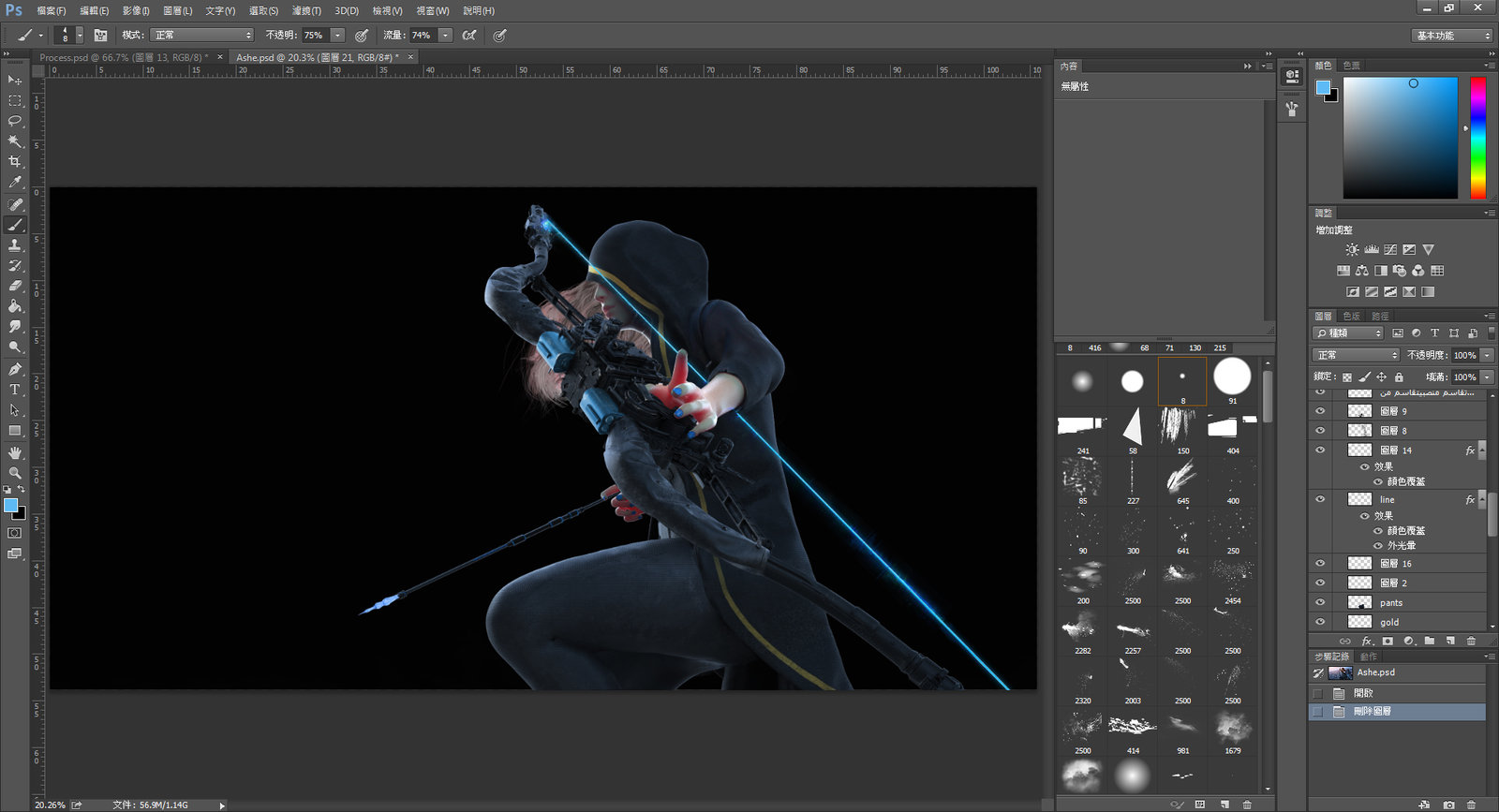The width and height of the screenshot is (1499, 812).
Task: Select the 1679 cloud brush preset
Action: [1232, 731]
